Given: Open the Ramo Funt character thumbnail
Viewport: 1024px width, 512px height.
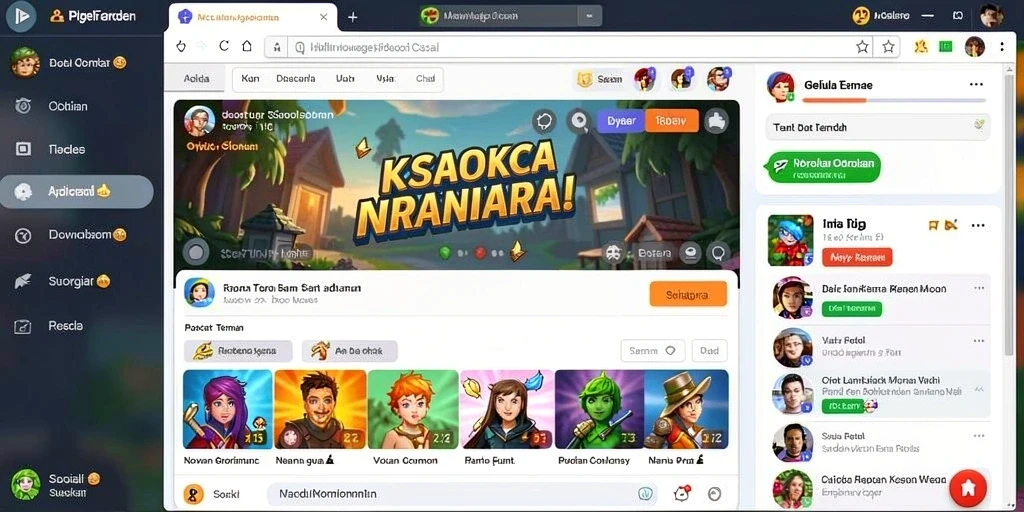Looking at the screenshot, I should click(x=506, y=409).
